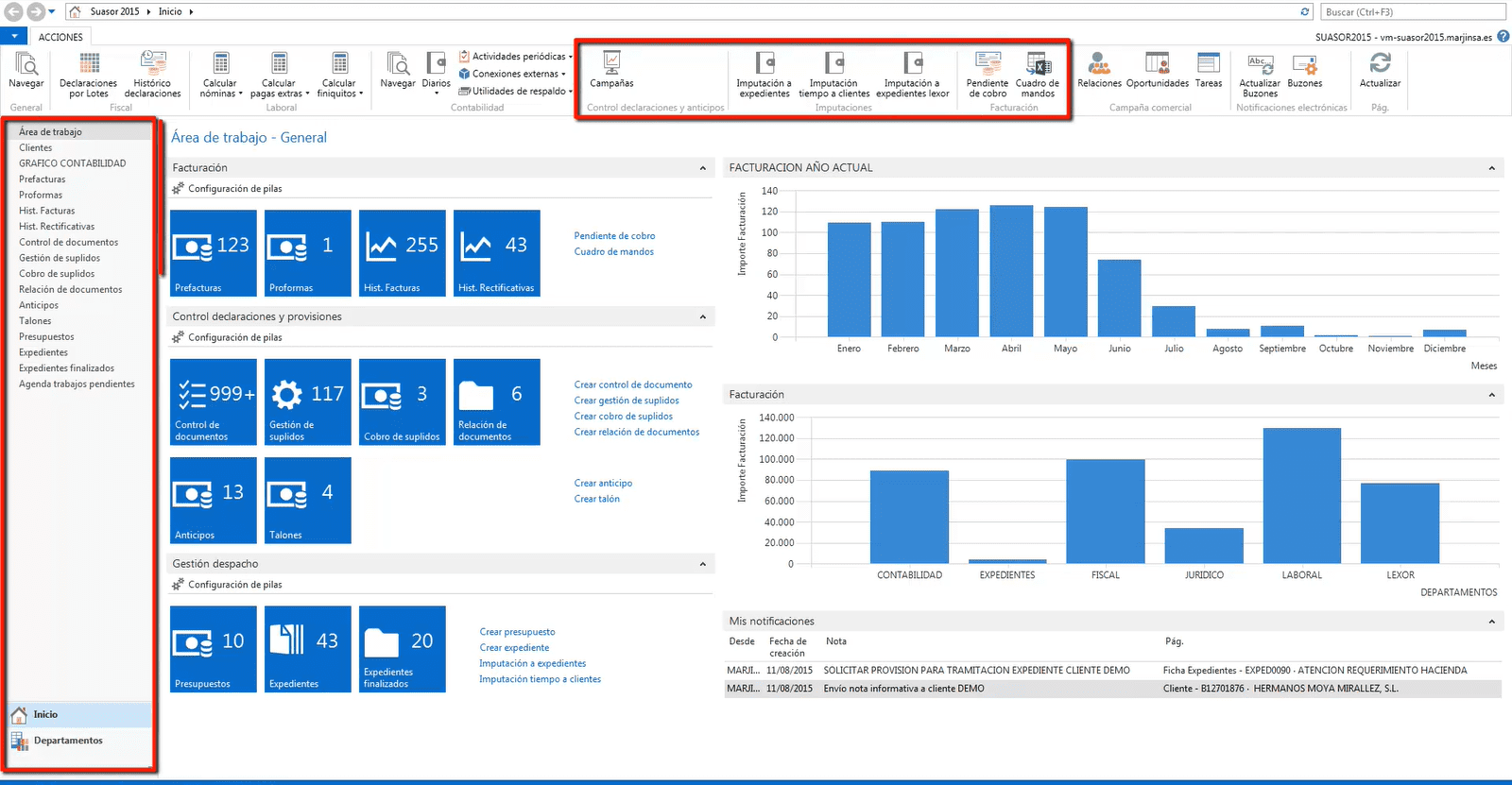Open Cuadro de mandos ribbon icon
This screenshot has width=1512, height=785.
(1038, 75)
